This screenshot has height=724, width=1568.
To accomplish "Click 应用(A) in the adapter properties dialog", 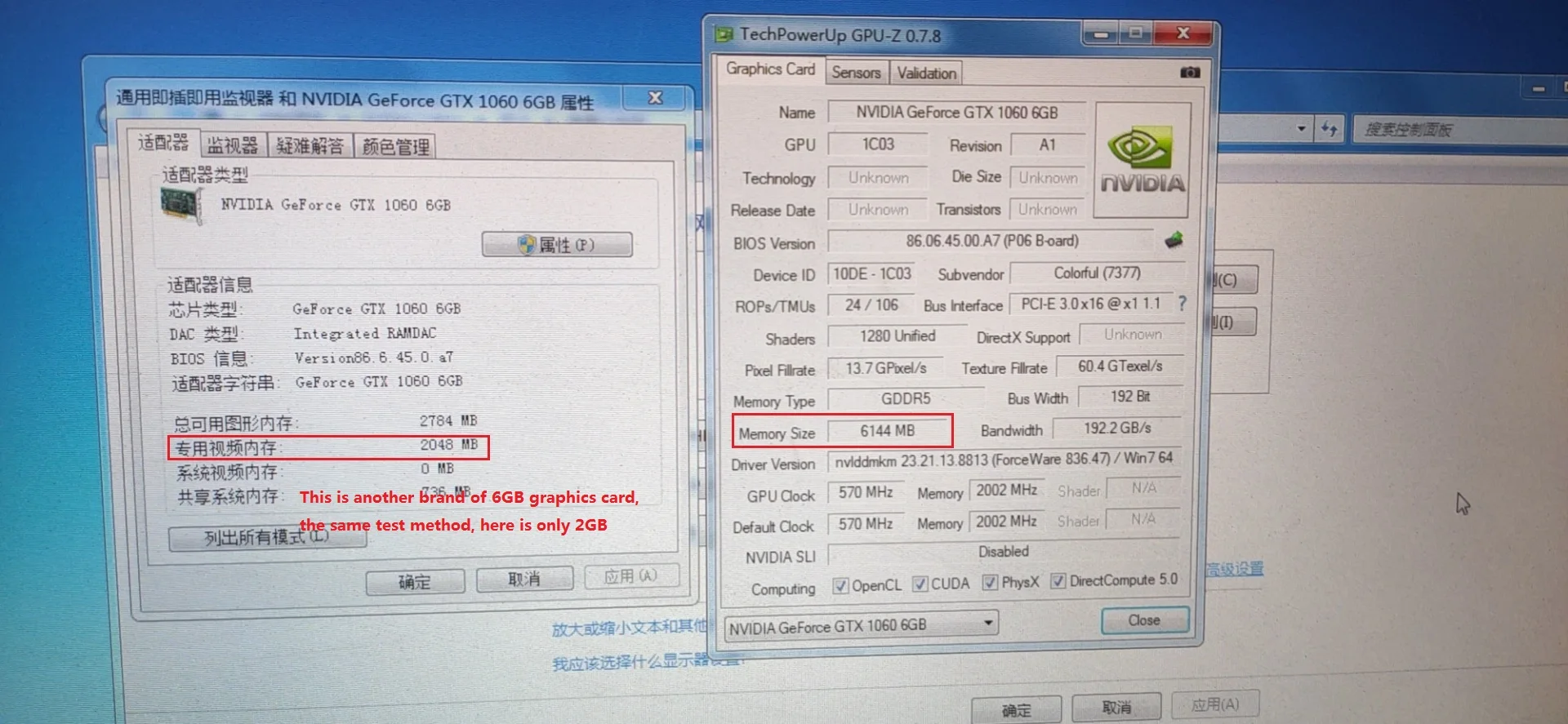I will point(631,577).
